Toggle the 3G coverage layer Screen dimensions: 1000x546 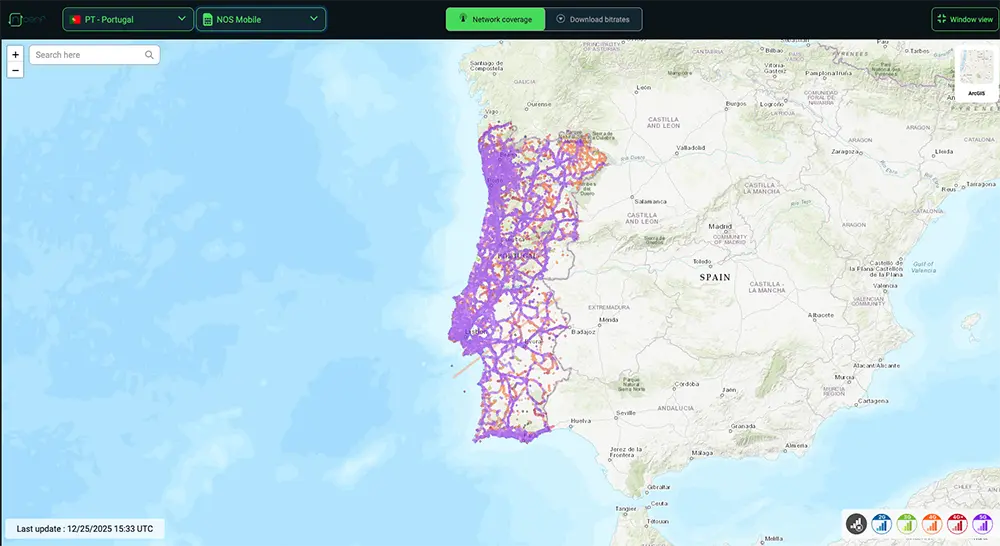[x=906, y=524]
